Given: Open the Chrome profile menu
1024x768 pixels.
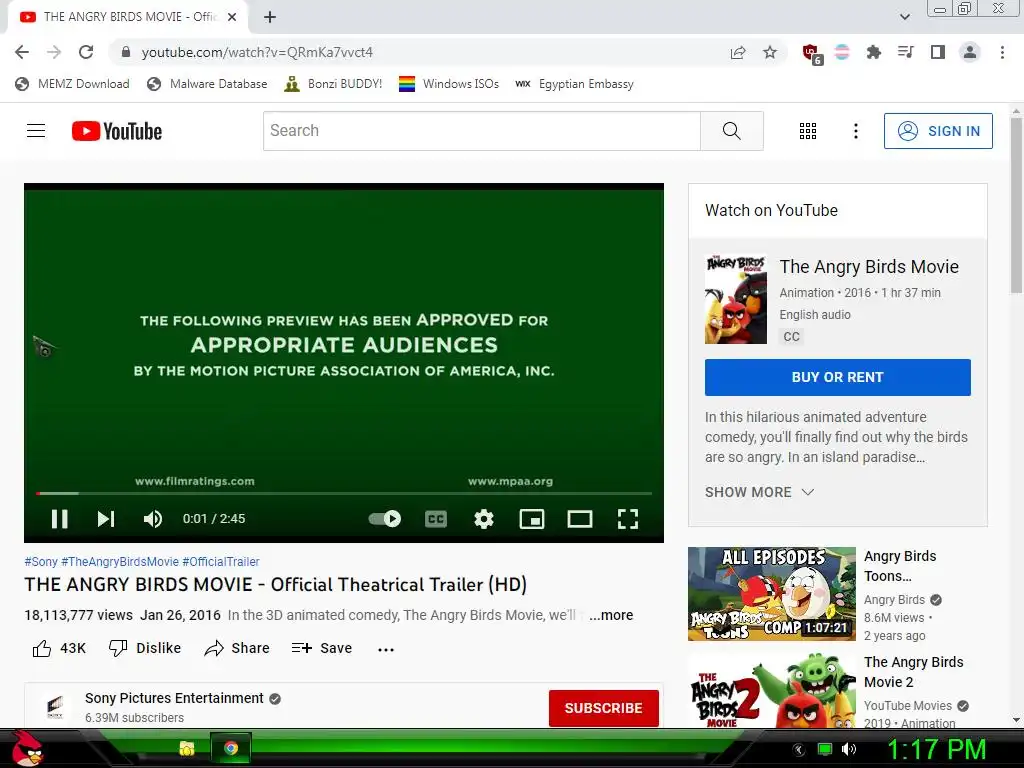Looking at the screenshot, I should [970, 52].
